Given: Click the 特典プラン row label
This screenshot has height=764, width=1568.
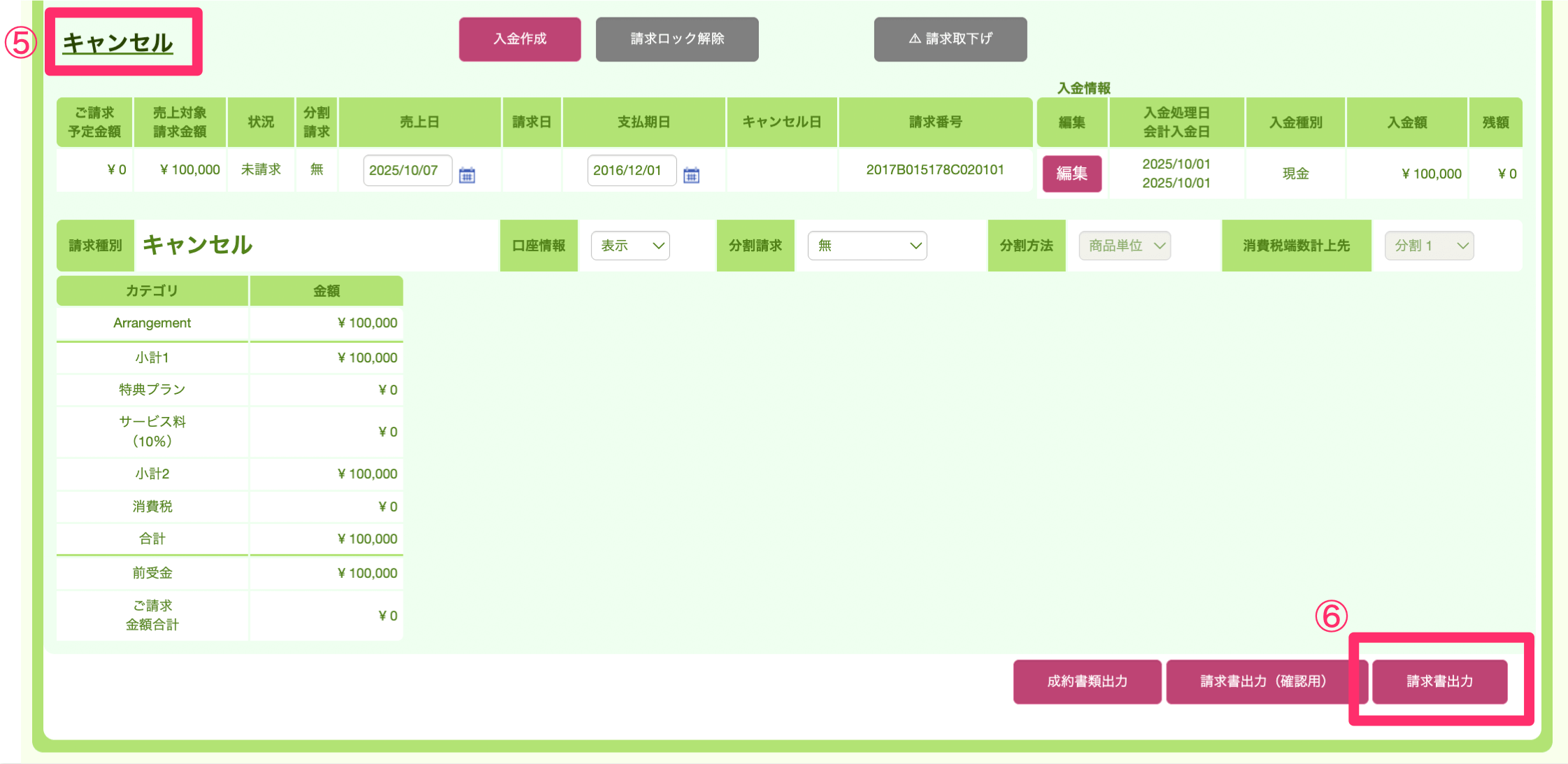Looking at the screenshot, I should (152, 390).
